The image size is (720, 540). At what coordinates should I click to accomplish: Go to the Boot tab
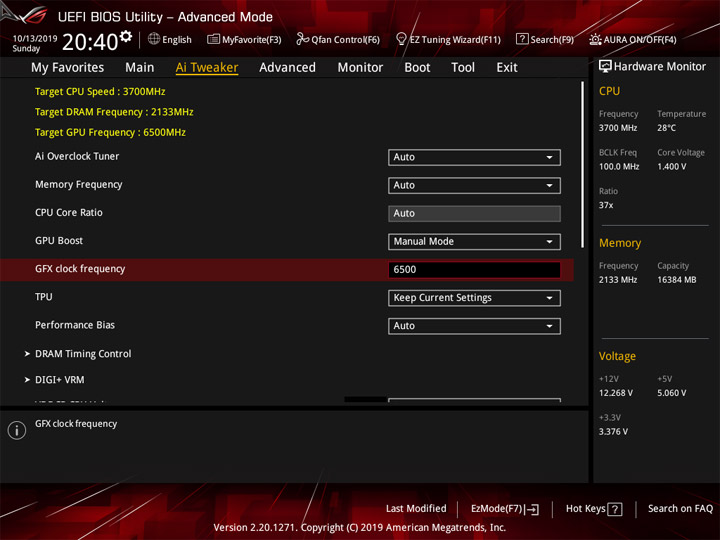click(417, 68)
